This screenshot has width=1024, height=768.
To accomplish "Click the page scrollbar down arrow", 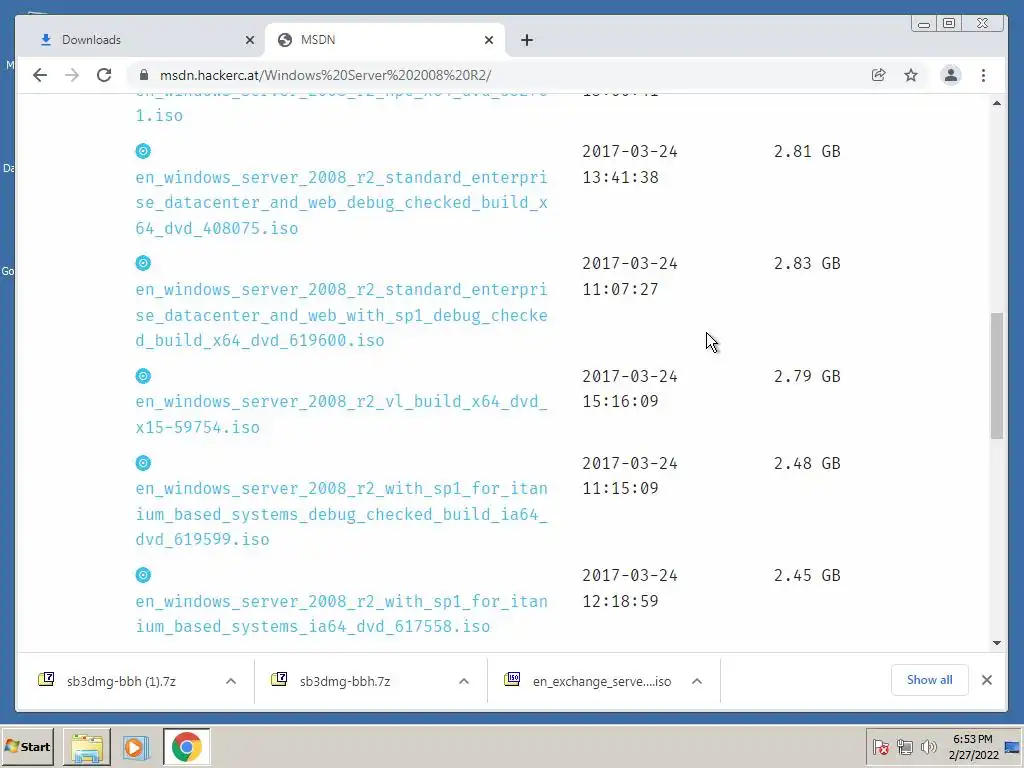I will (x=997, y=643).
